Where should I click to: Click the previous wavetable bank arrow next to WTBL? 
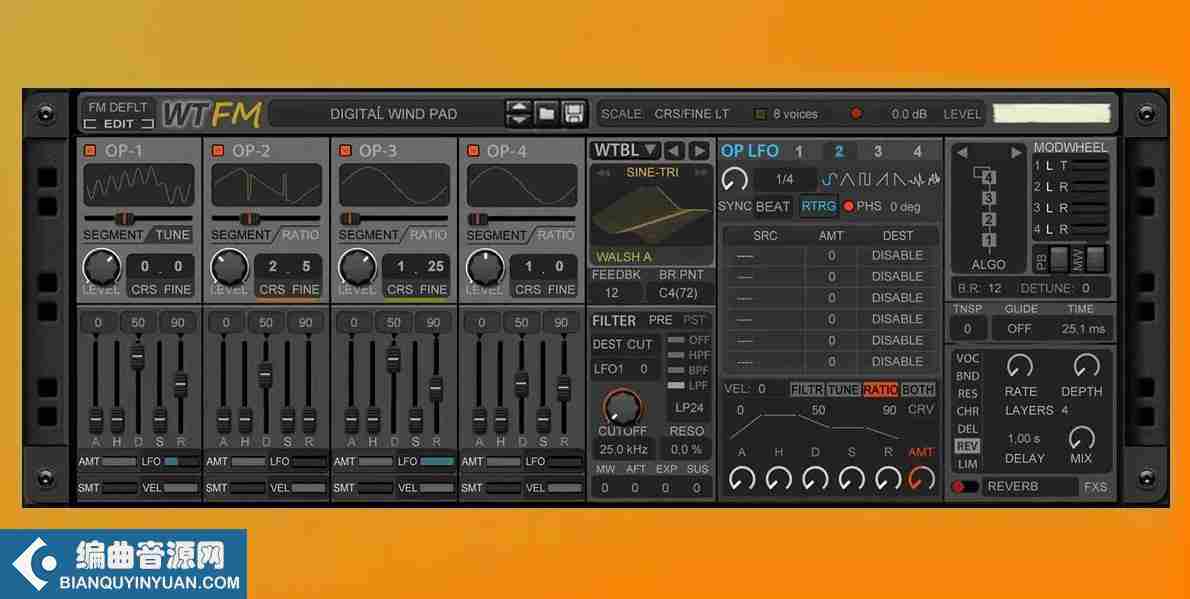674,150
